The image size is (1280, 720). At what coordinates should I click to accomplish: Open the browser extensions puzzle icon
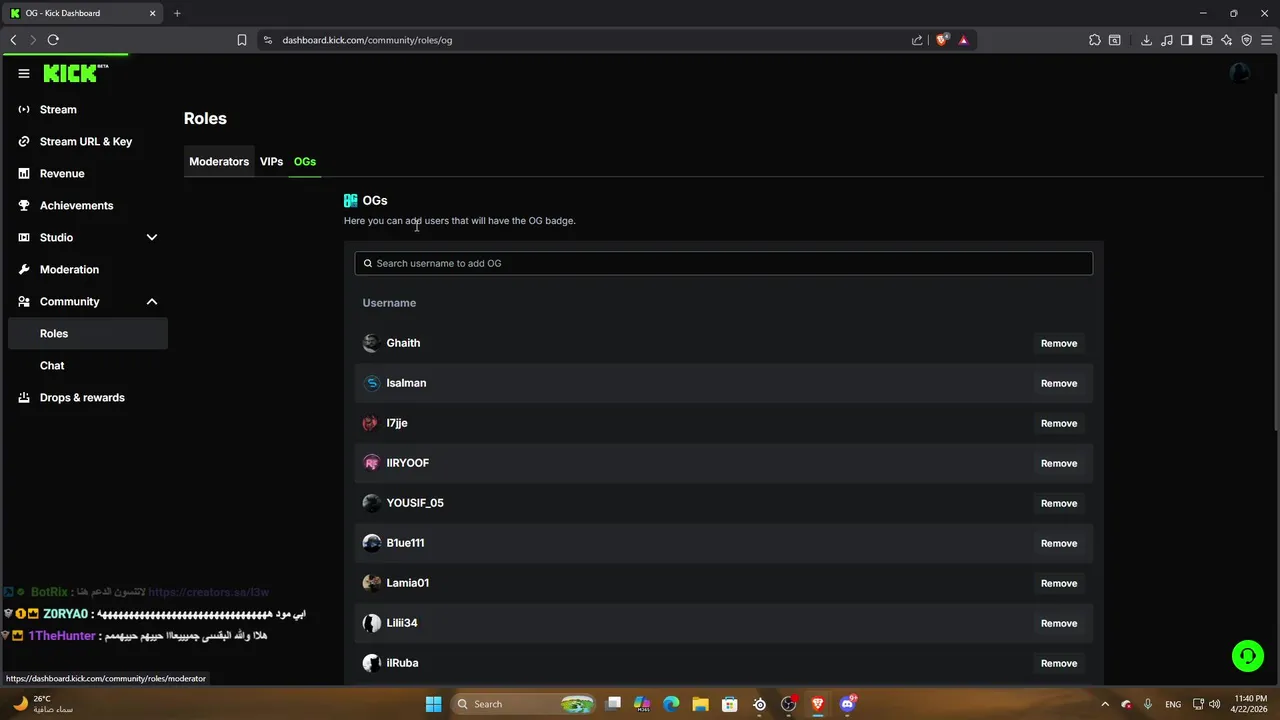(x=1094, y=40)
